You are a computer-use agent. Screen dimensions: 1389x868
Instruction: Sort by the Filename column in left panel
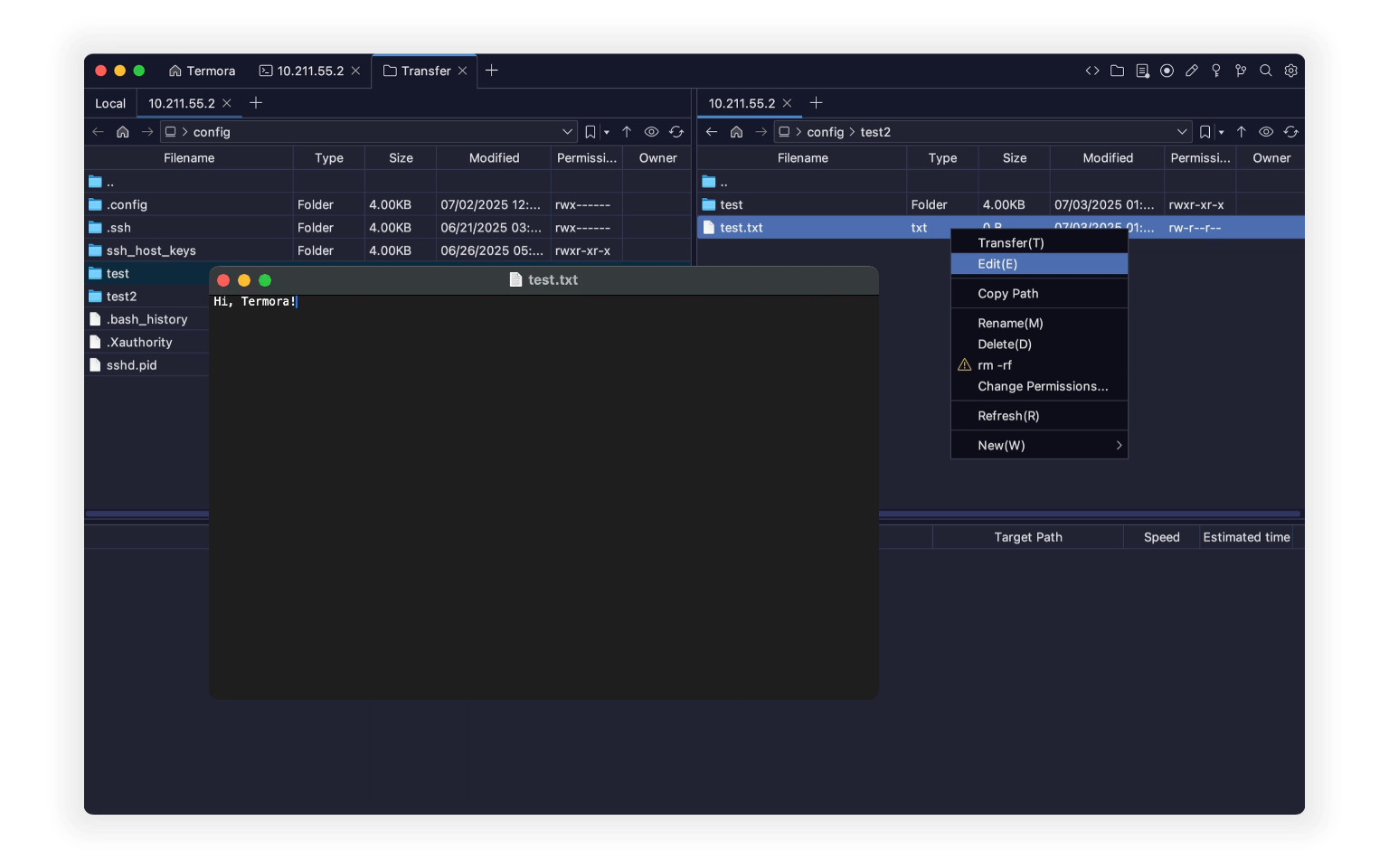click(x=189, y=158)
